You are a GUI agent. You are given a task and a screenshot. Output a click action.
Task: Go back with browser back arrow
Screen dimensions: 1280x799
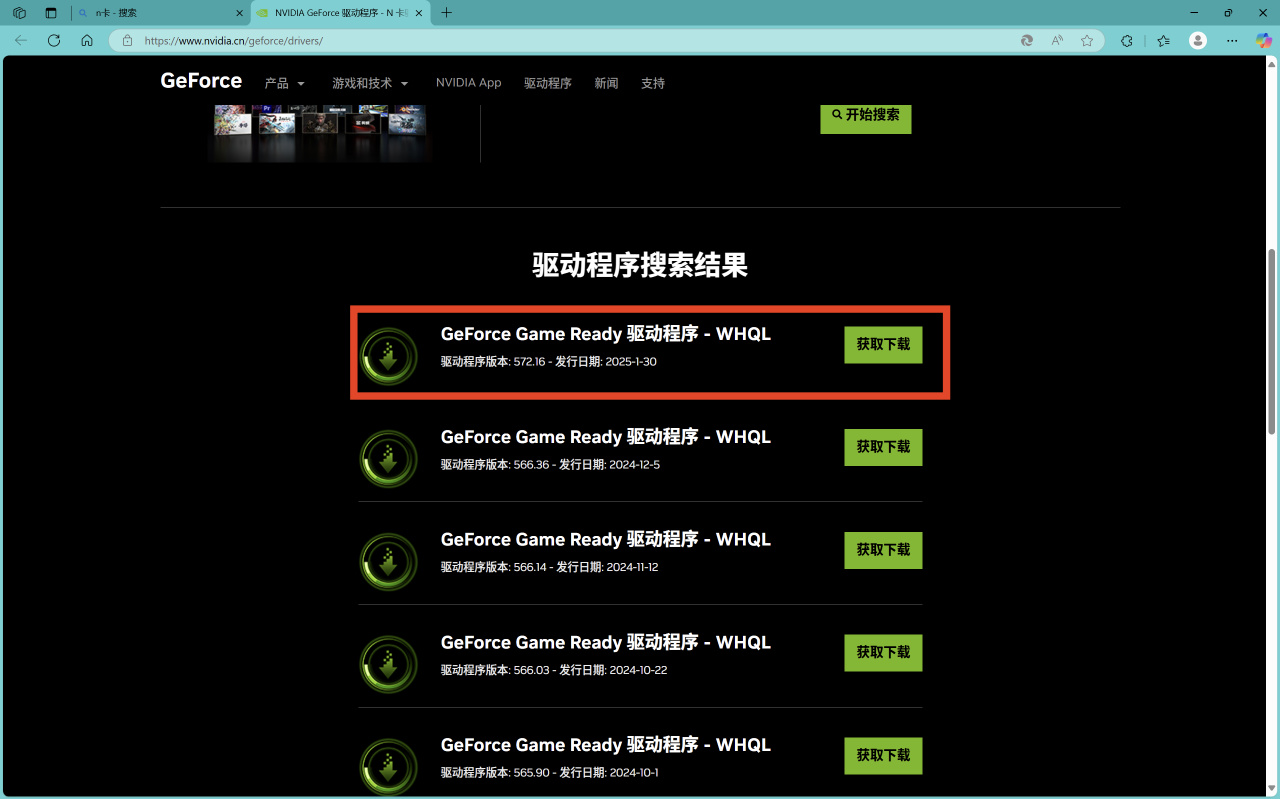tap(21, 41)
